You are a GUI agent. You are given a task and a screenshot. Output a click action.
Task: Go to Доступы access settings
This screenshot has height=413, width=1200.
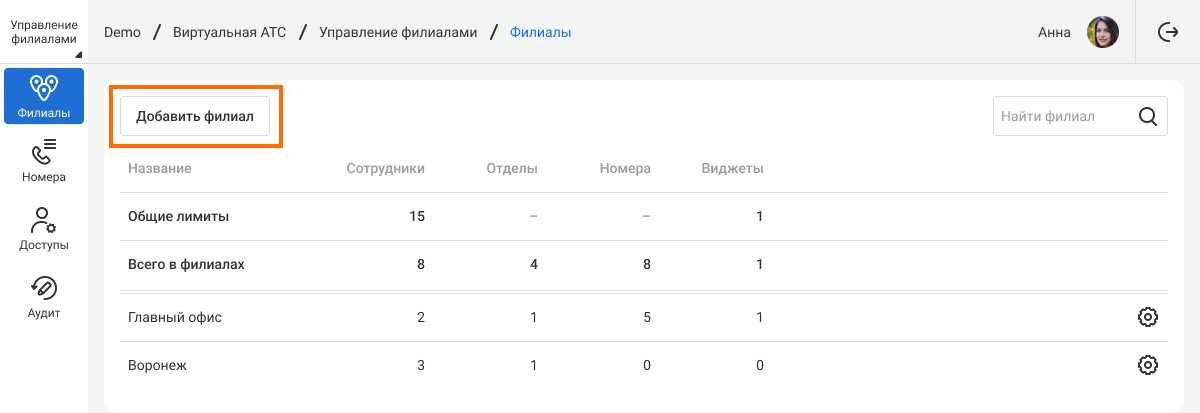[43, 229]
